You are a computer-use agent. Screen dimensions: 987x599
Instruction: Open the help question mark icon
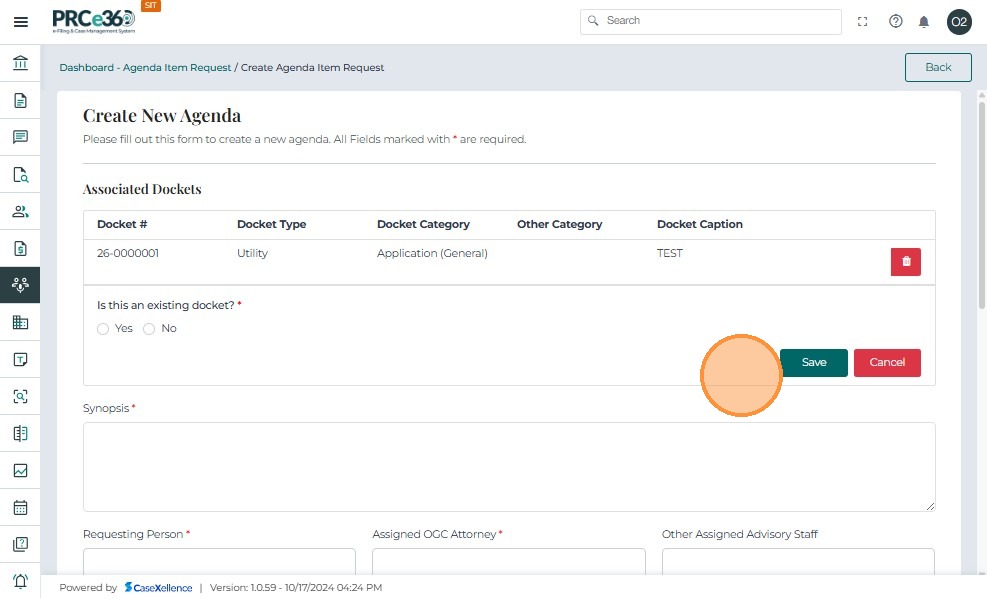coord(896,22)
